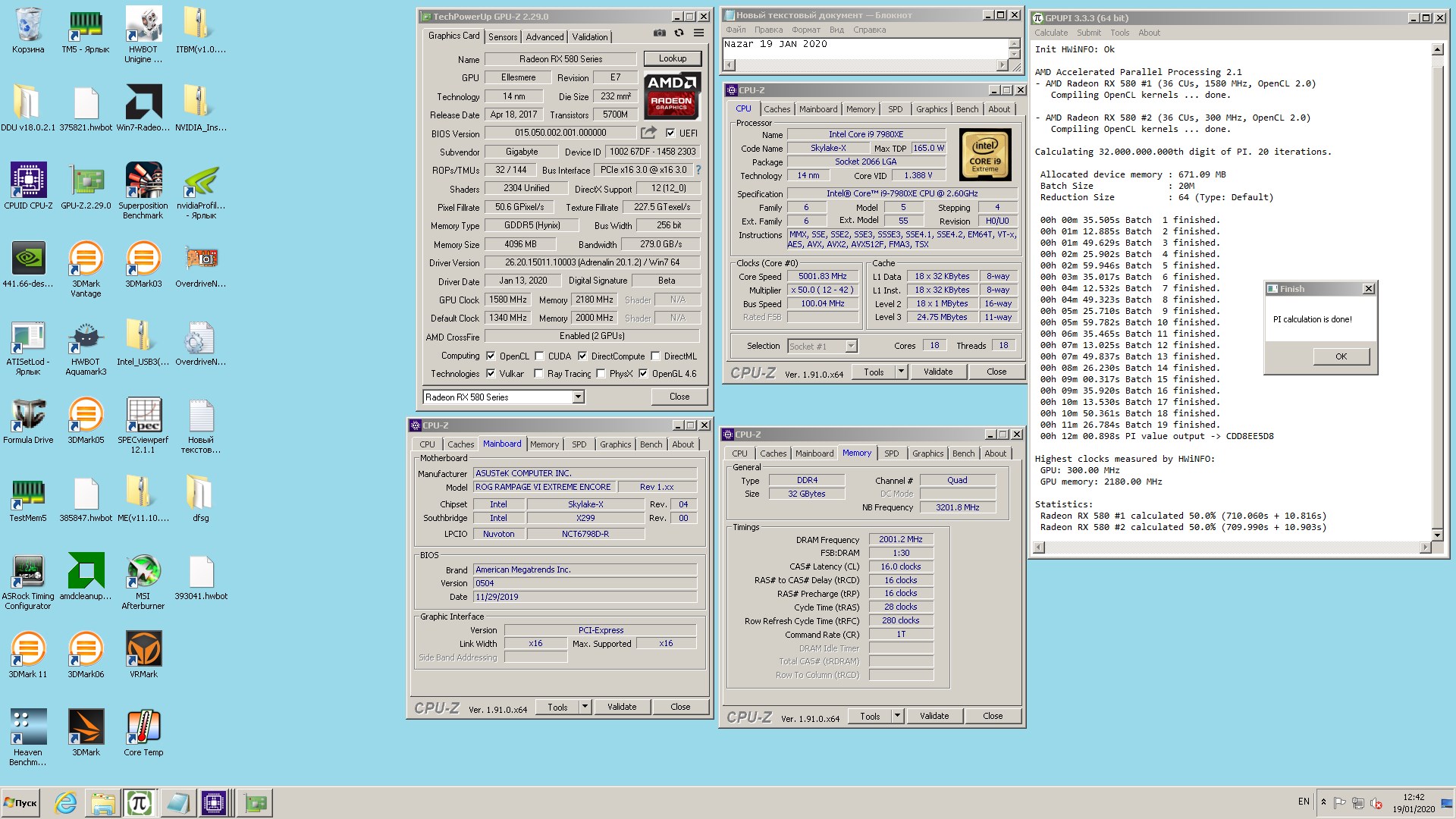
Task: Open the Recycle Bin (Корзина) desktop icon
Action: [28, 31]
